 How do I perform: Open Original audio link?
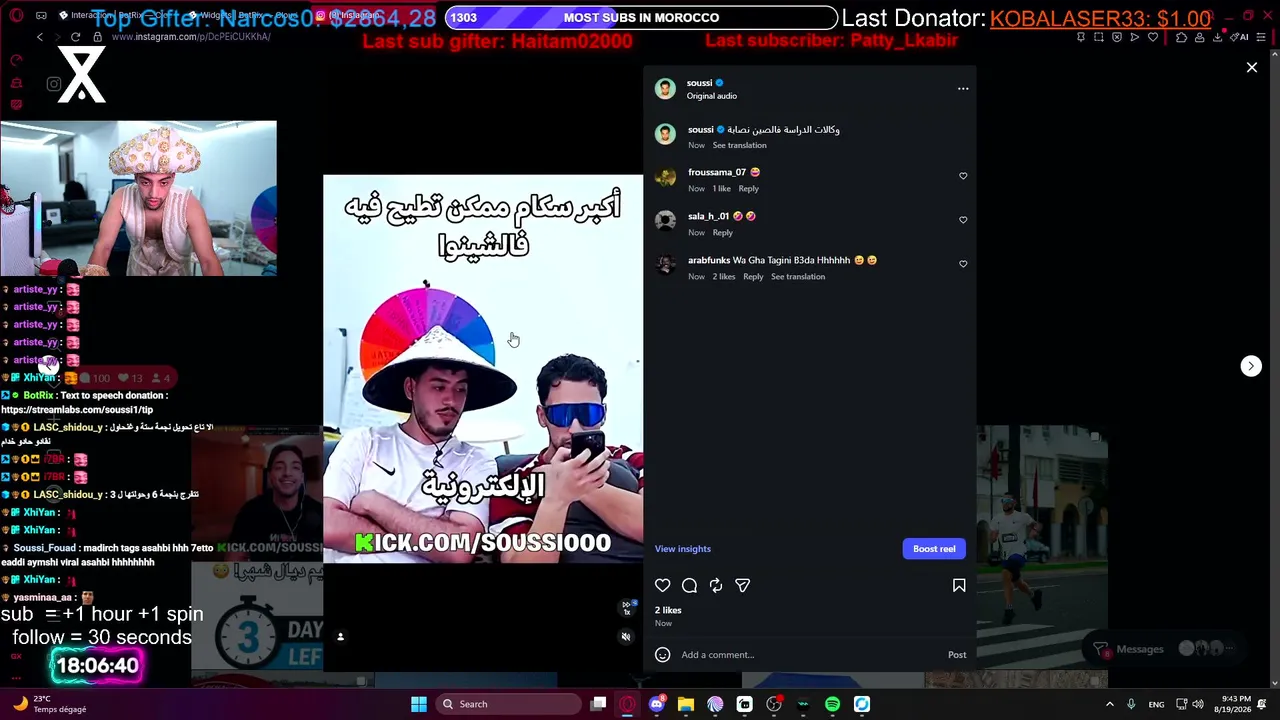pyautogui.click(x=712, y=96)
